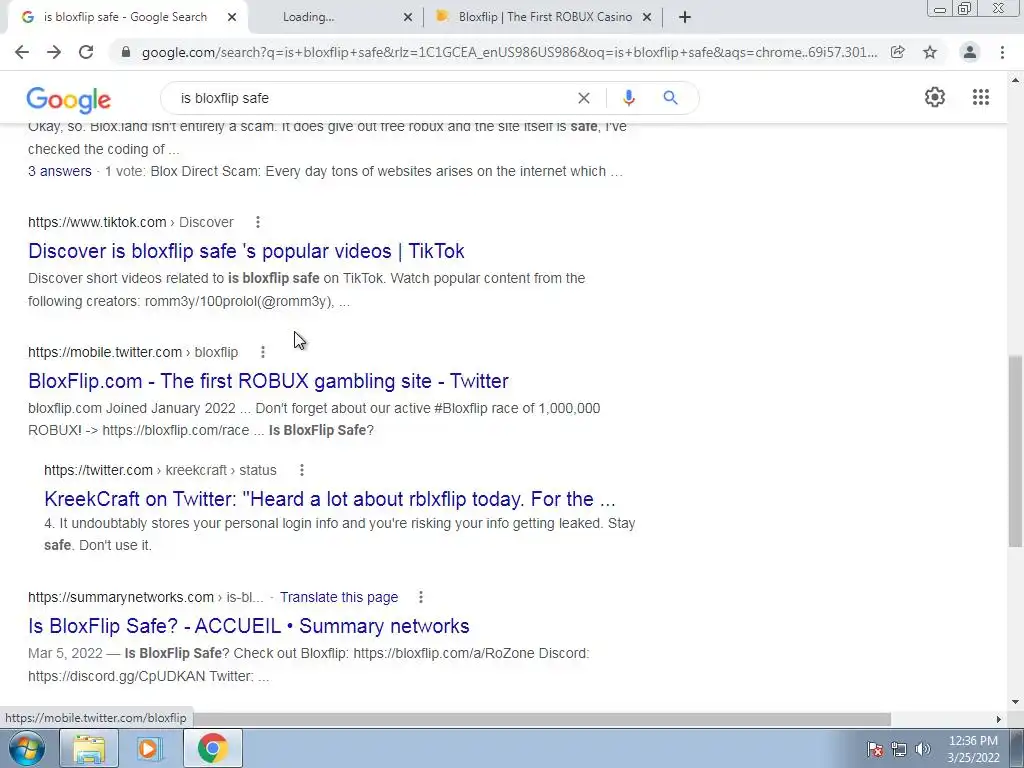The height and width of the screenshot is (768, 1024).
Task: Open 'Discover is bloxflip safe' TikTok result
Action: (x=246, y=251)
